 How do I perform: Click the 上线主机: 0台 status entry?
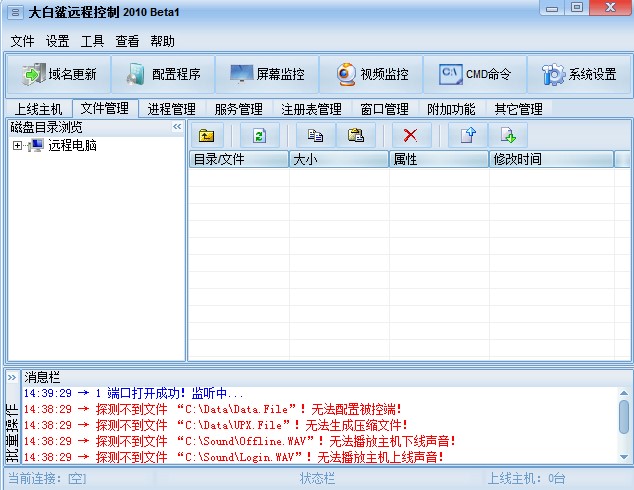coord(526,479)
